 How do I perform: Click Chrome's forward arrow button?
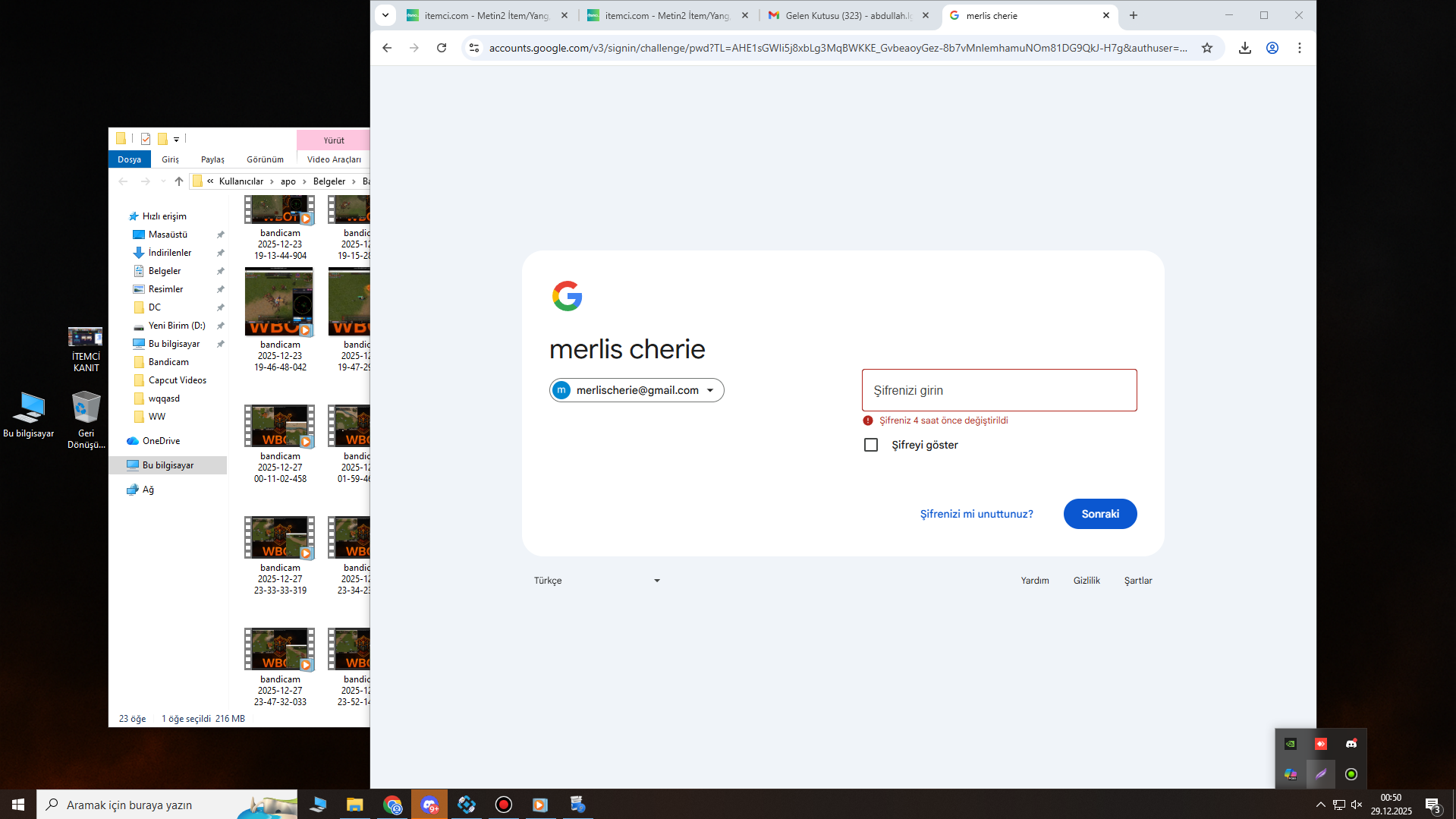pos(414,48)
